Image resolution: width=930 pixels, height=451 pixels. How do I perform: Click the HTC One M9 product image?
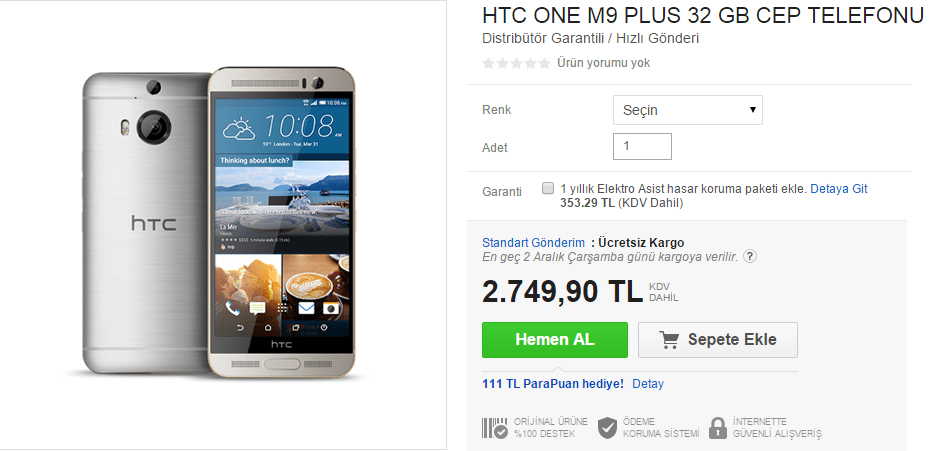tap(219, 223)
